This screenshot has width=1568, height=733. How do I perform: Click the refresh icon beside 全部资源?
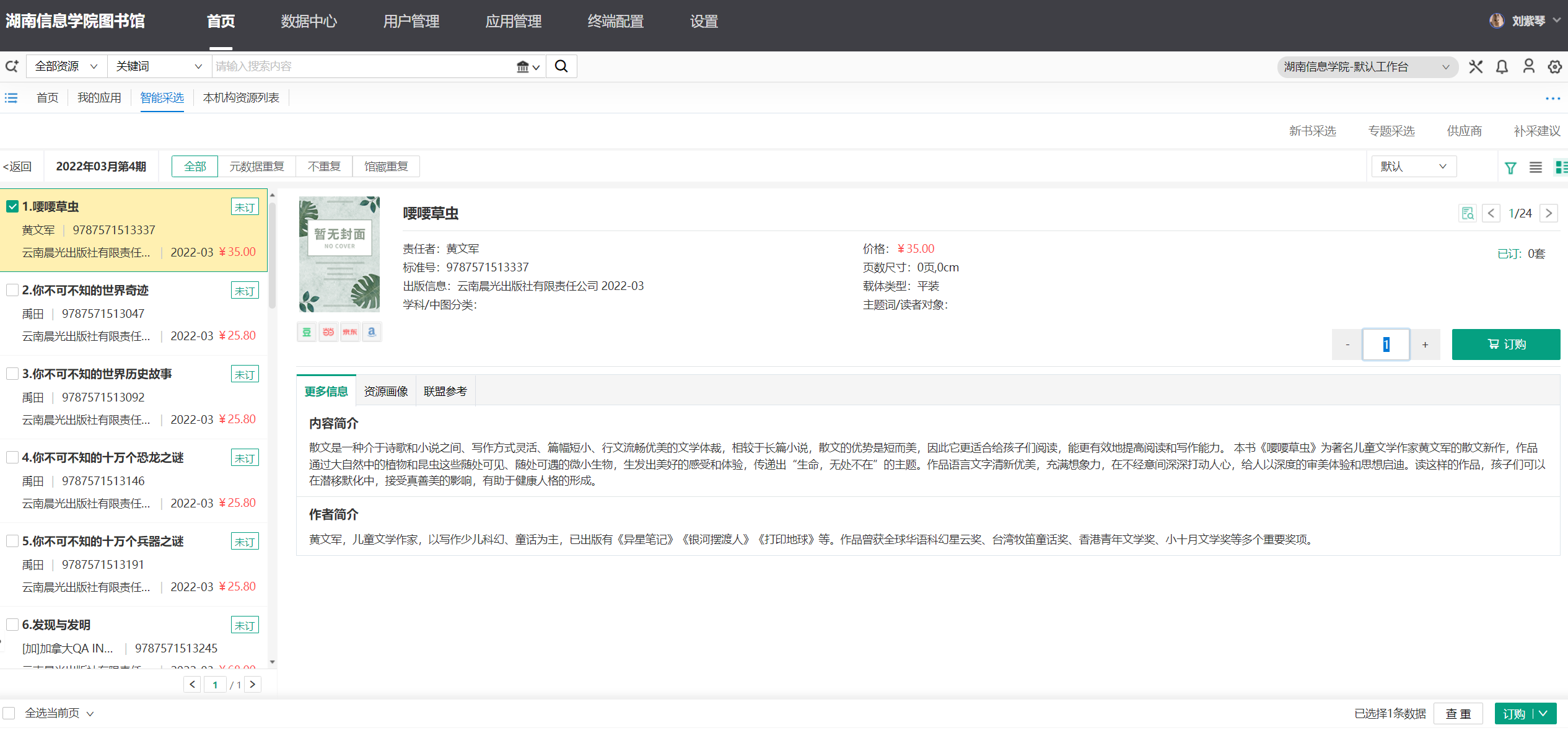coord(12,66)
